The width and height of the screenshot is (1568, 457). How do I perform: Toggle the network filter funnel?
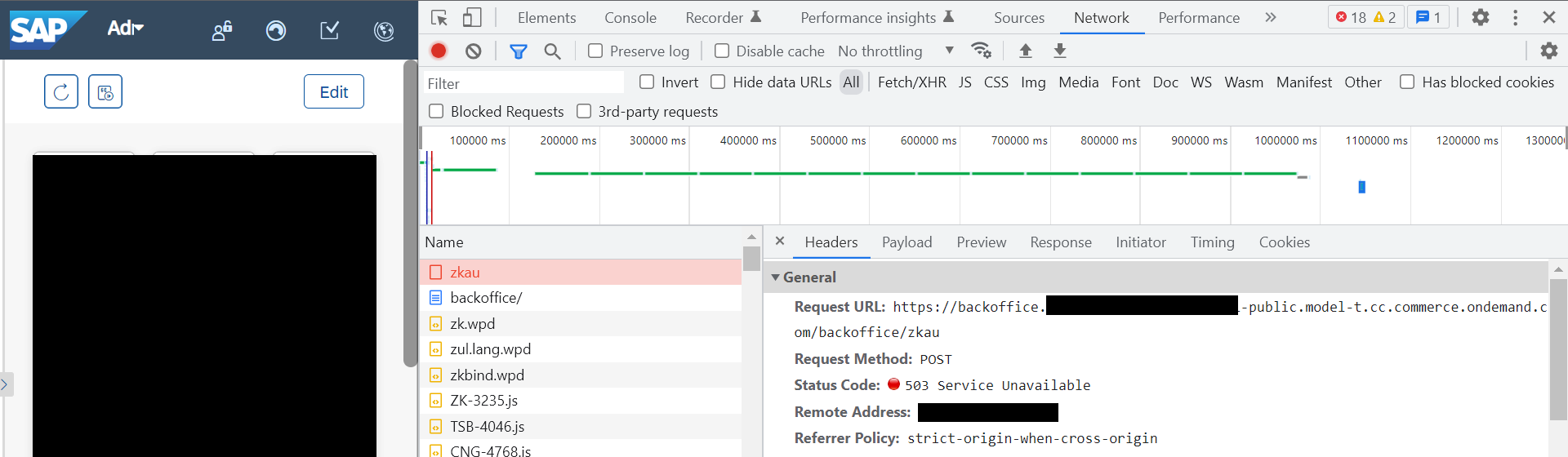click(518, 51)
